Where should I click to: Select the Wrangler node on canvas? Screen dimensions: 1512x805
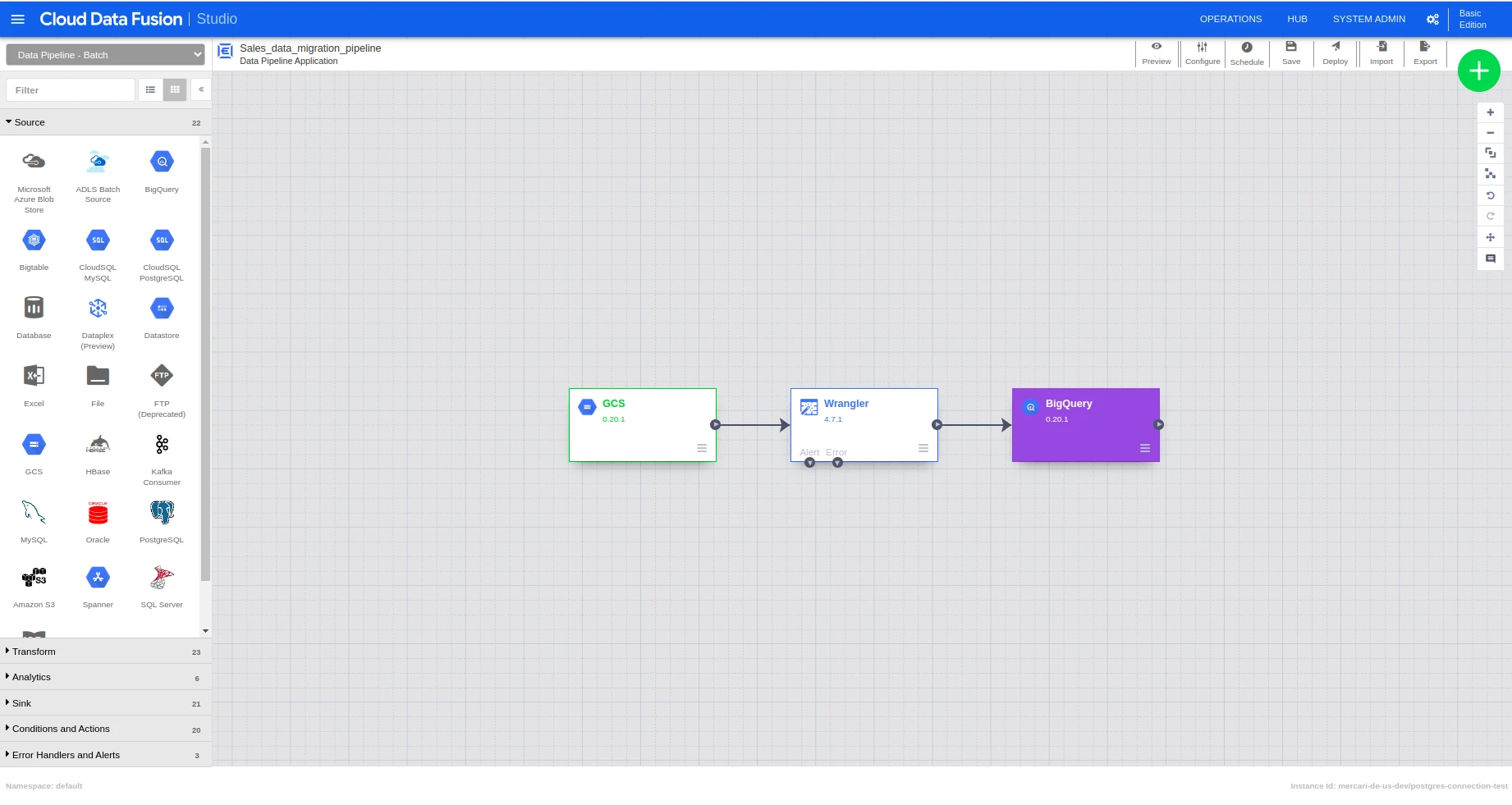[864, 425]
